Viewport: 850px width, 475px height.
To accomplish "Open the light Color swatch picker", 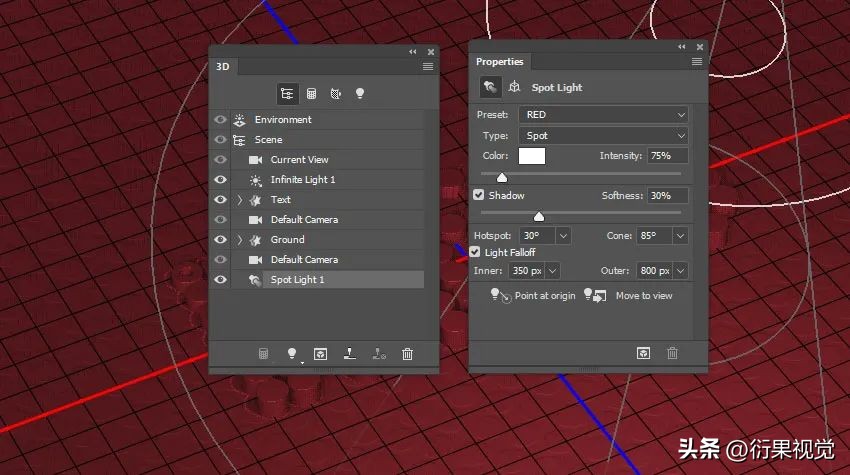I will [x=531, y=156].
